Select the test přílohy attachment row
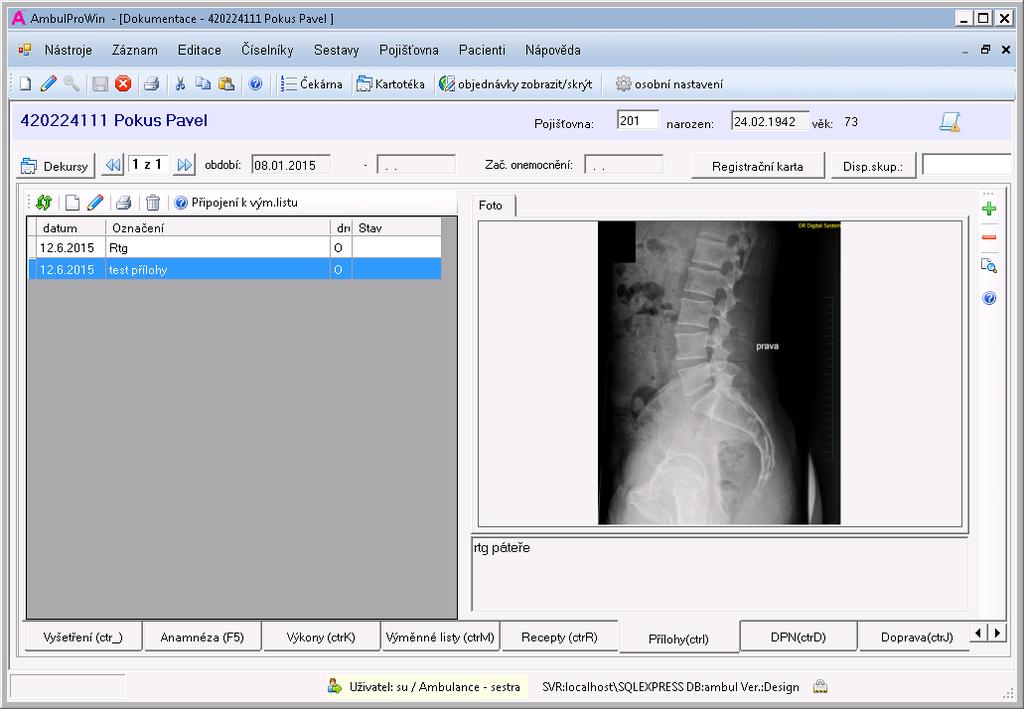Viewport: 1024px width, 709px height. click(x=234, y=270)
